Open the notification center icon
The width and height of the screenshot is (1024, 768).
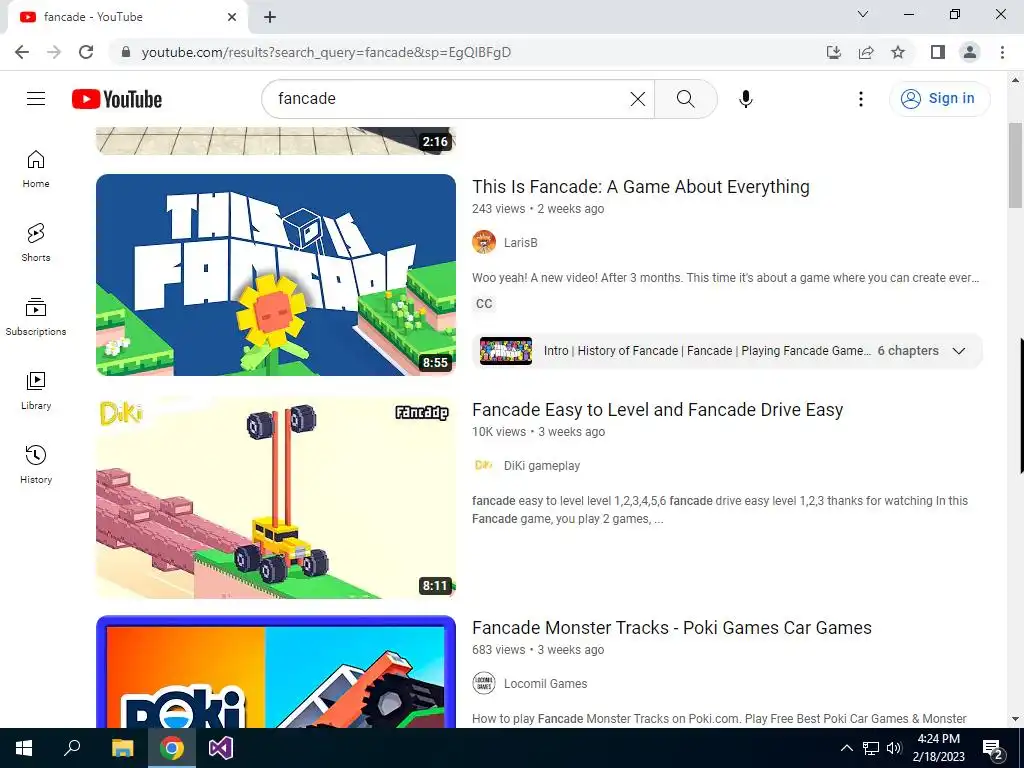(993, 750)
